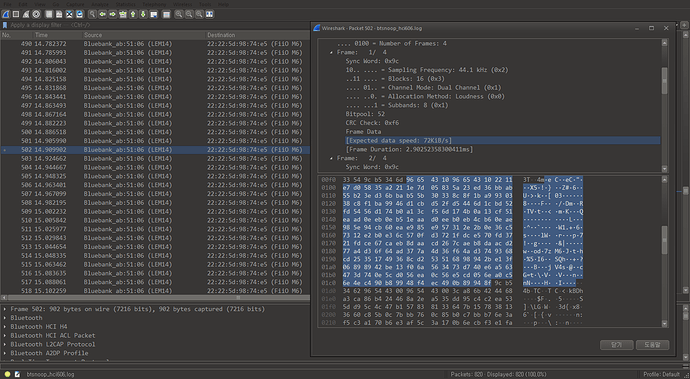Select packet 503 at time 14.924662
The height and width of the screenshot is (379, 690).
(x=155, y=158)
